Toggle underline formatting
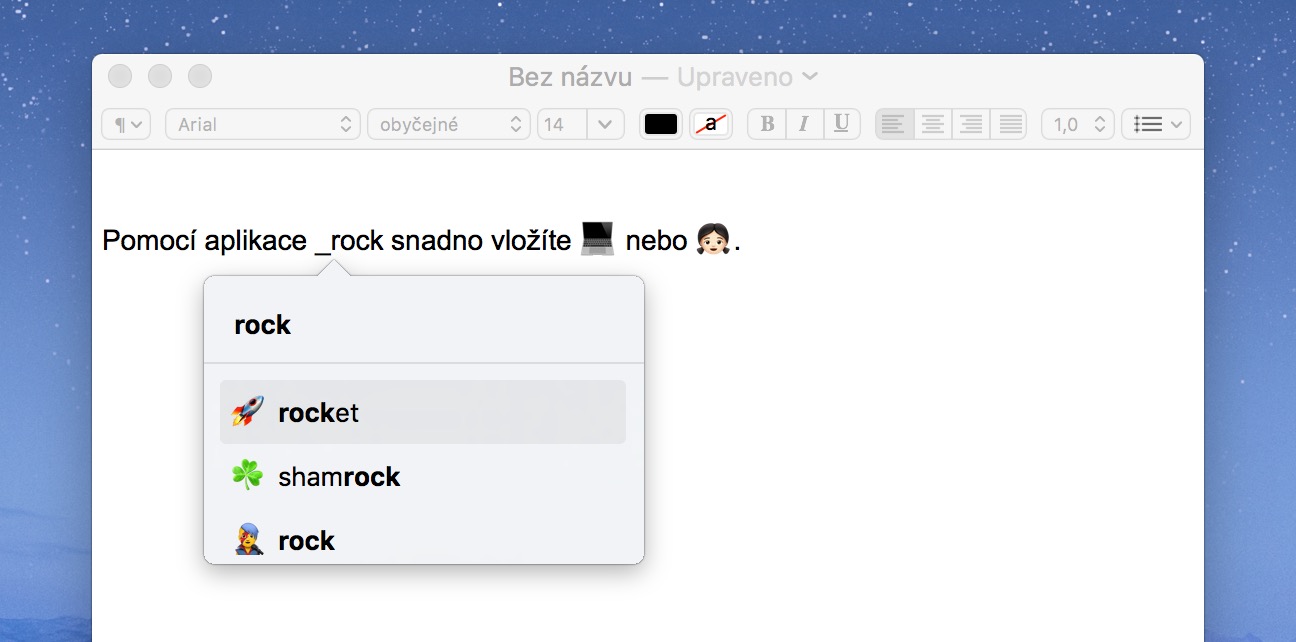 click(x=841, y=124)
